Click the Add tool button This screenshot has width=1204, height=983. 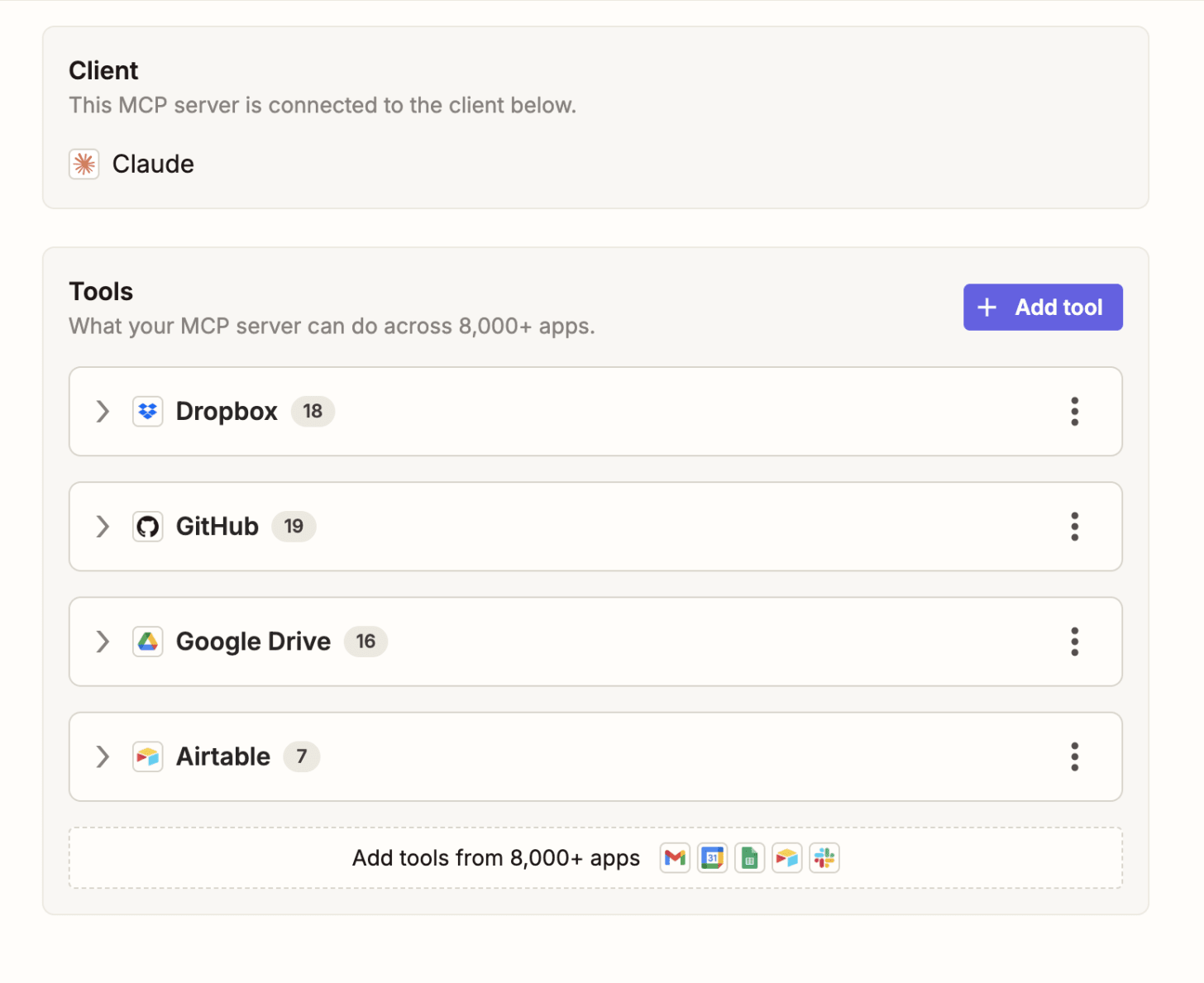coord(1043,307)
